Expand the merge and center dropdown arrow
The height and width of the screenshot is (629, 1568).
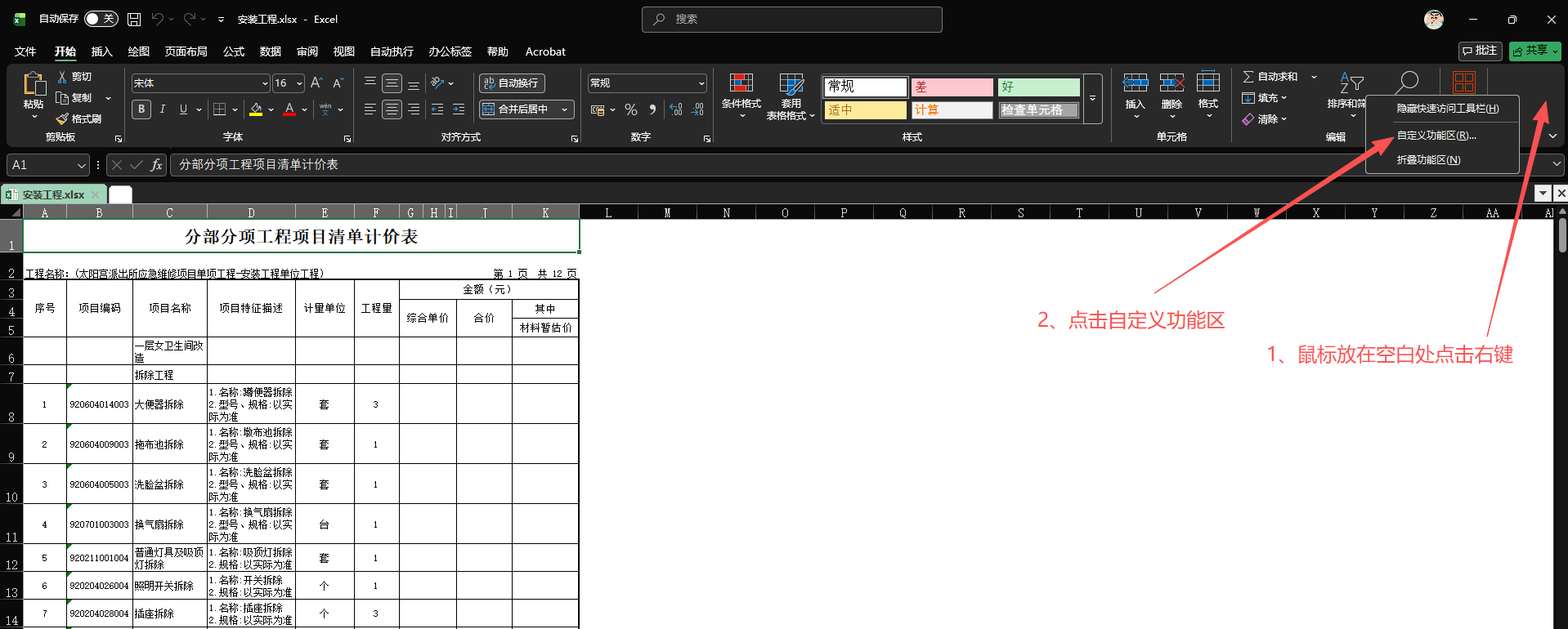[565, 109]
